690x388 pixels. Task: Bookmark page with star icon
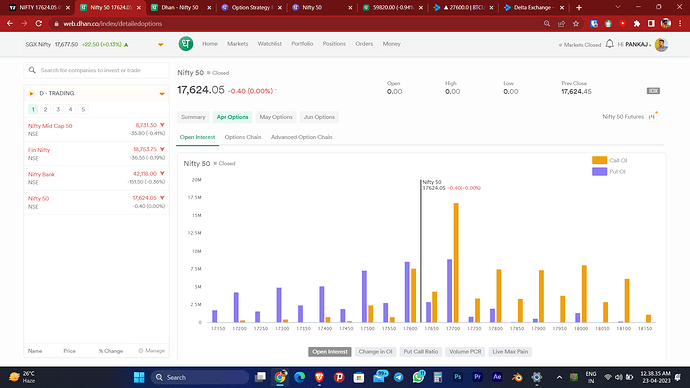(x=576, y=24)
